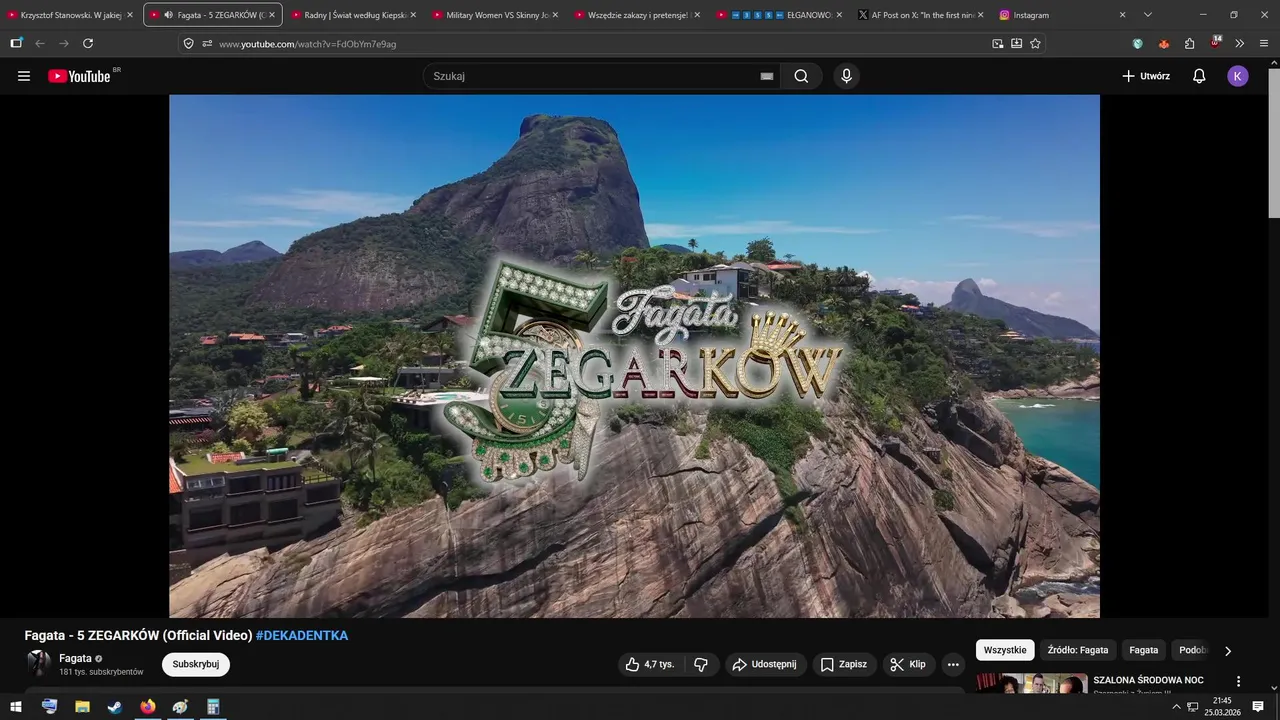The image size is (1280, 720).
Task: Open Firefox extensions puzzle icon
Action: 1189,43
